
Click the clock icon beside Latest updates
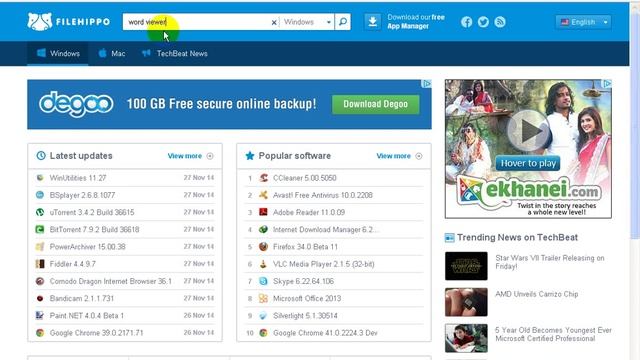pos(41,156)
